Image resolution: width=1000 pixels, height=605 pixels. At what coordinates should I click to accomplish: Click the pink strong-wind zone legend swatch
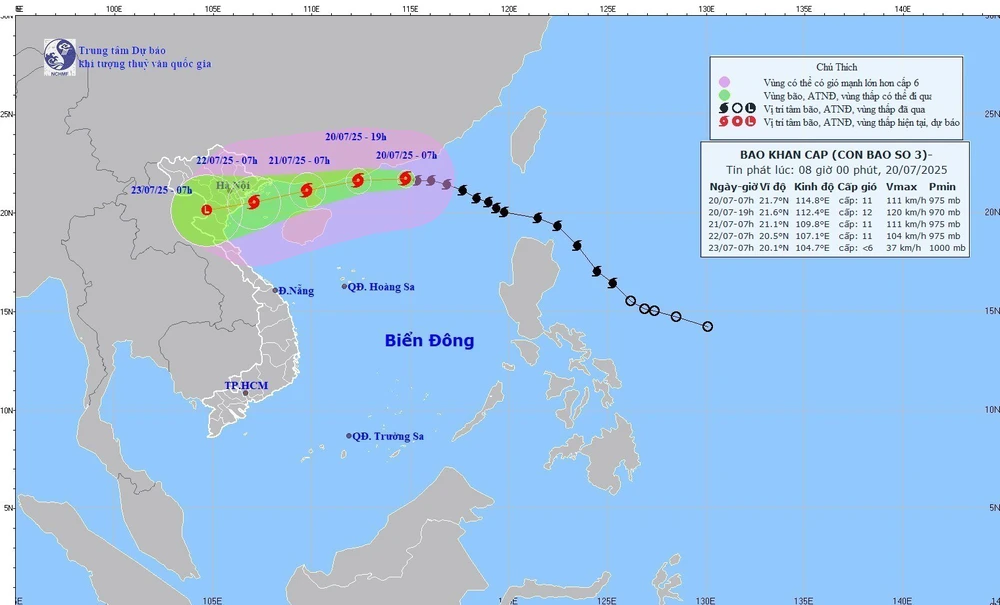(724, 82)
